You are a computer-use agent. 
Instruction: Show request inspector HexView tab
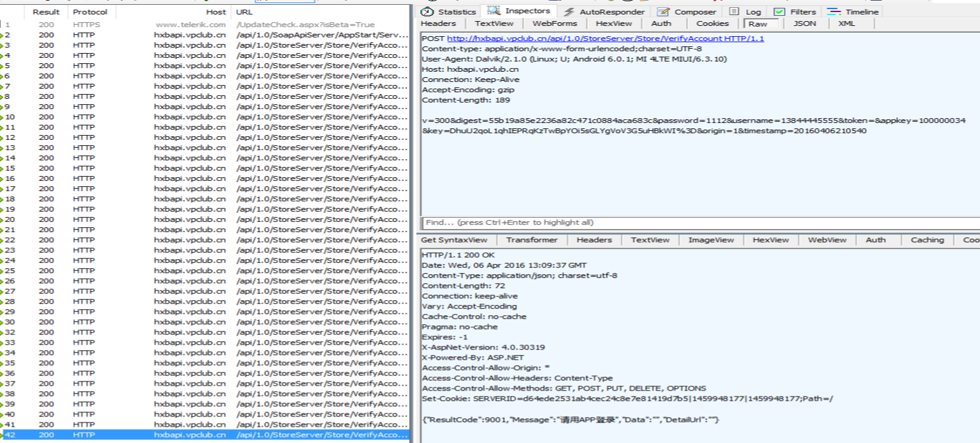(x=614, y=24)
